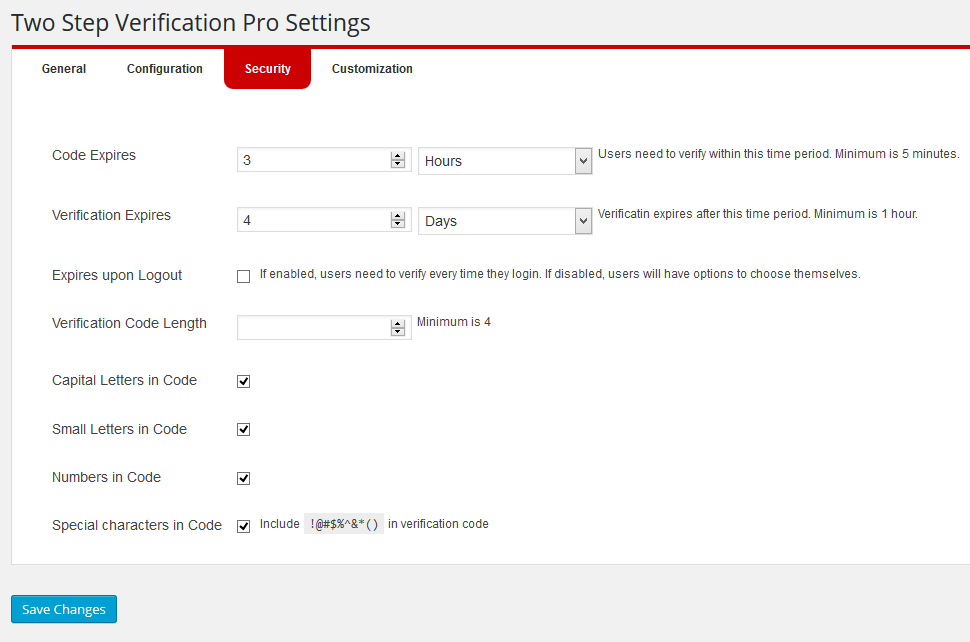Image resolution: width=970 pixels, height=642 pixels.
Task: Increase Code Expires value with up arrow
Action: pos(398,156)
